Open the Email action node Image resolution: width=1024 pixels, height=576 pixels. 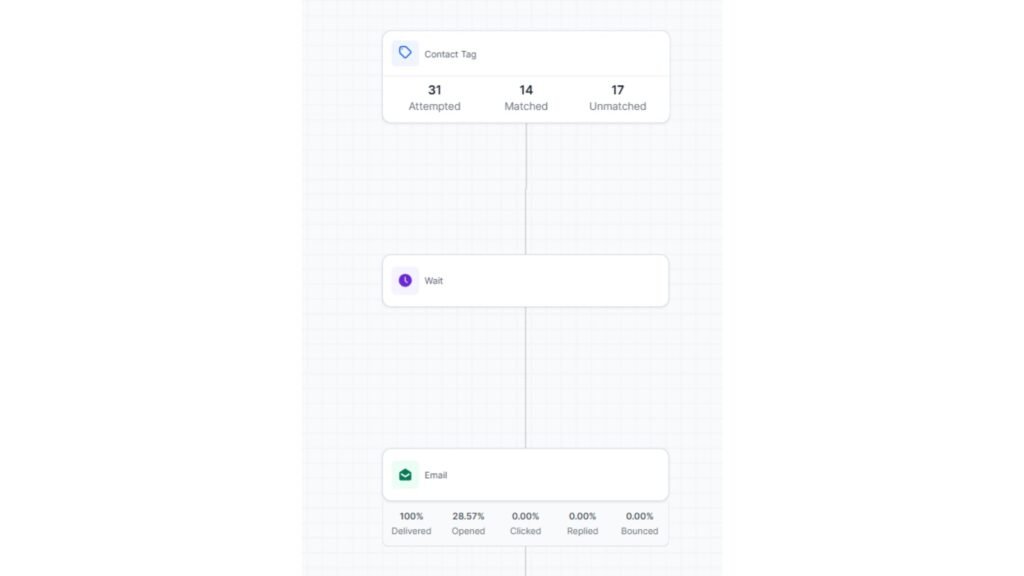coord(525,474)
